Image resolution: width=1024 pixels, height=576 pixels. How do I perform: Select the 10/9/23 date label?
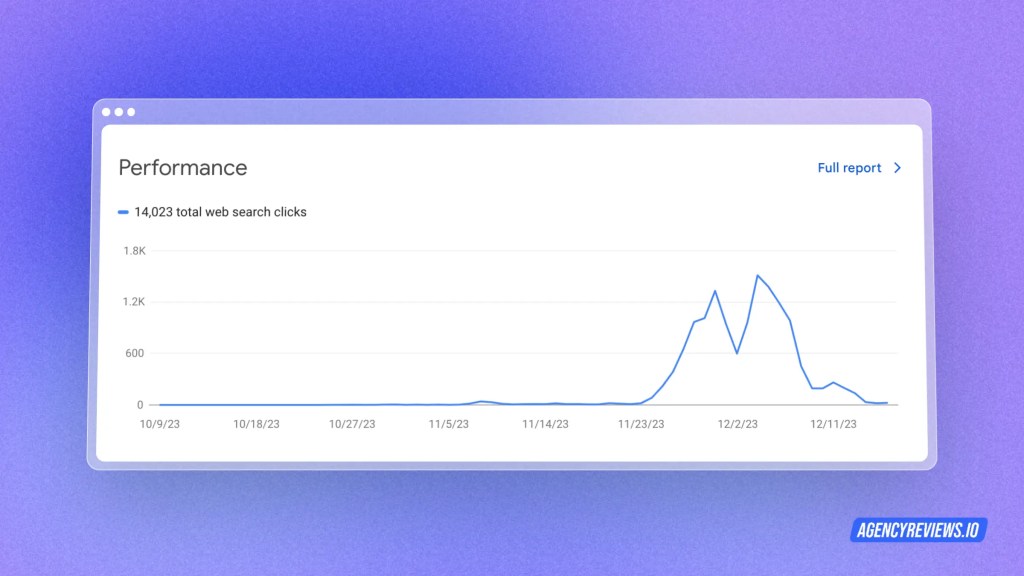(x=161, y=424)
